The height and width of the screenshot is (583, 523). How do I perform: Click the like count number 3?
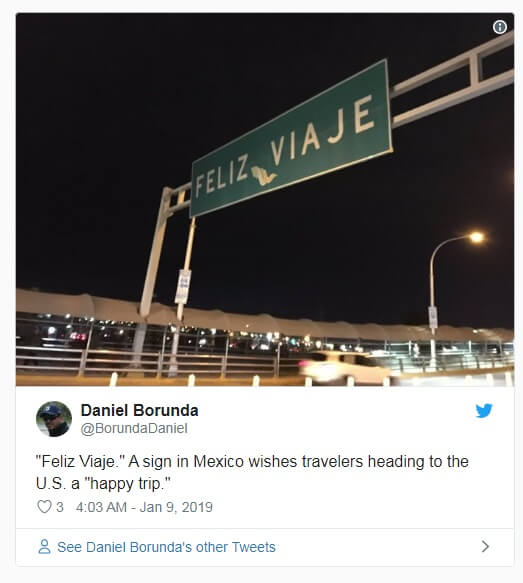60,507
